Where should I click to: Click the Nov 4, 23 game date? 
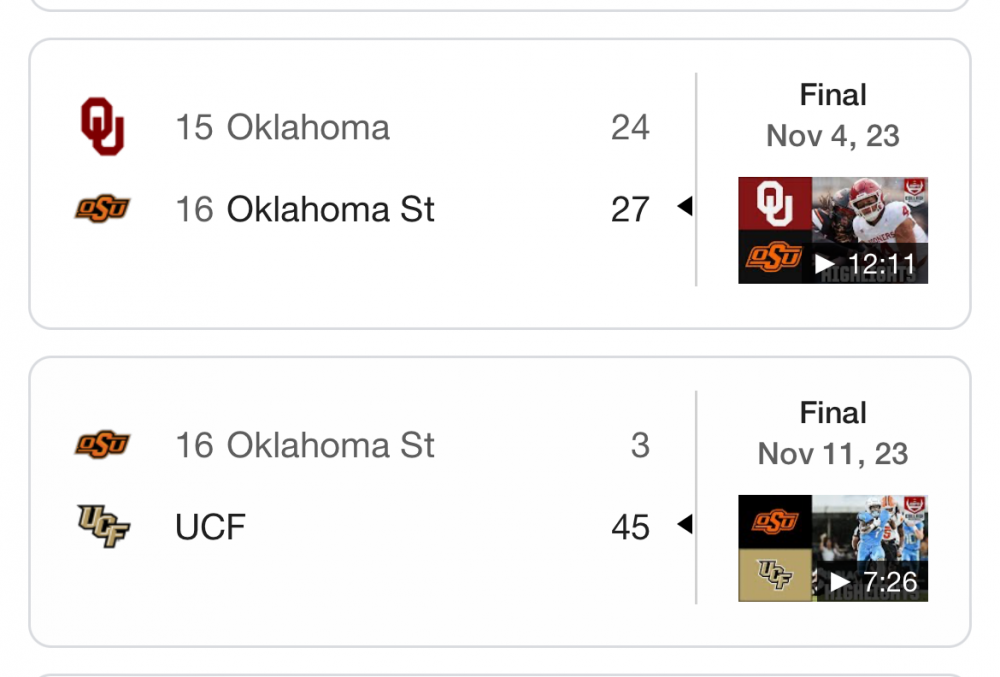pyautogui.click(x=833, y=136)
